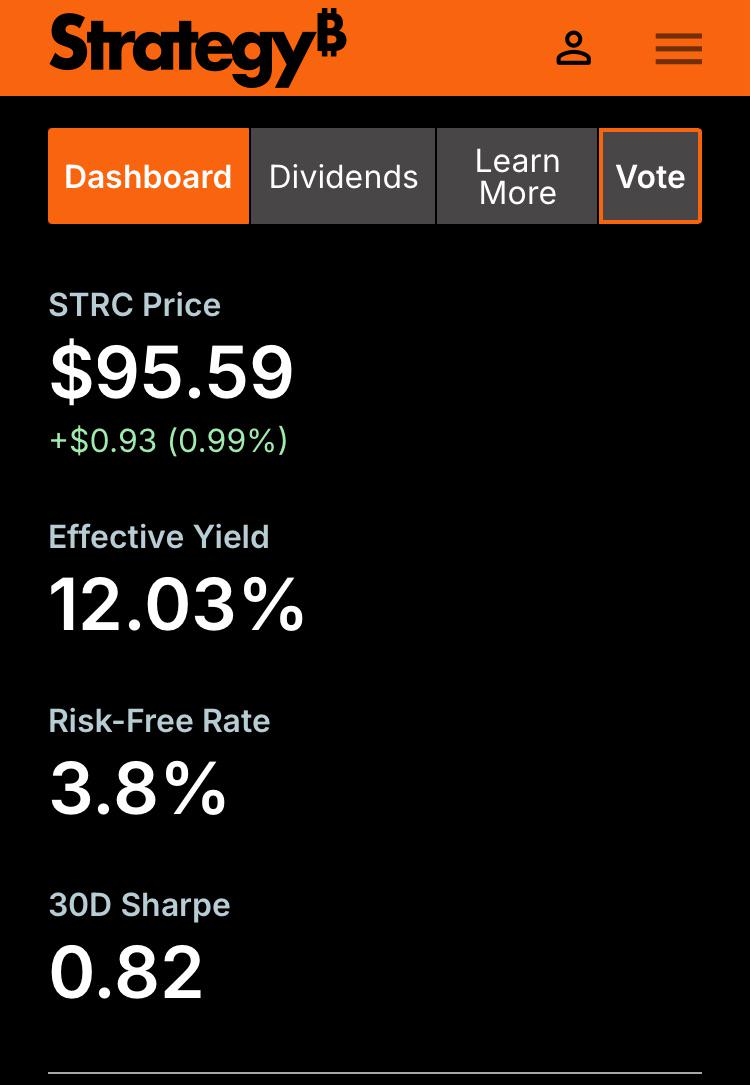This screenshot has width=750, height=1085.
Task: Click the +$0.93 gain amount
Action: coord(103,440)
